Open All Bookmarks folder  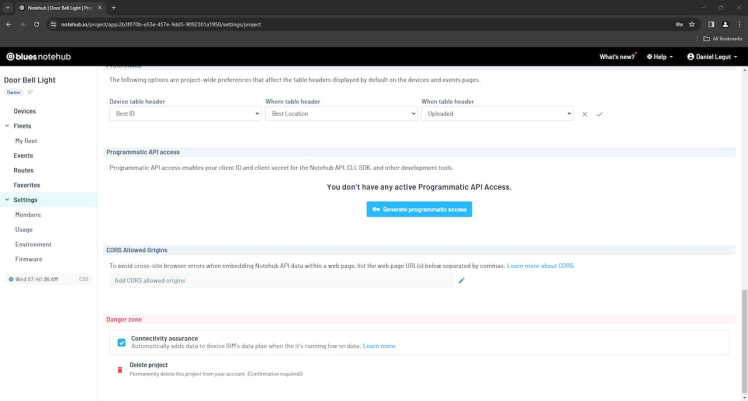pyautogui.click(x=723, y=39)
